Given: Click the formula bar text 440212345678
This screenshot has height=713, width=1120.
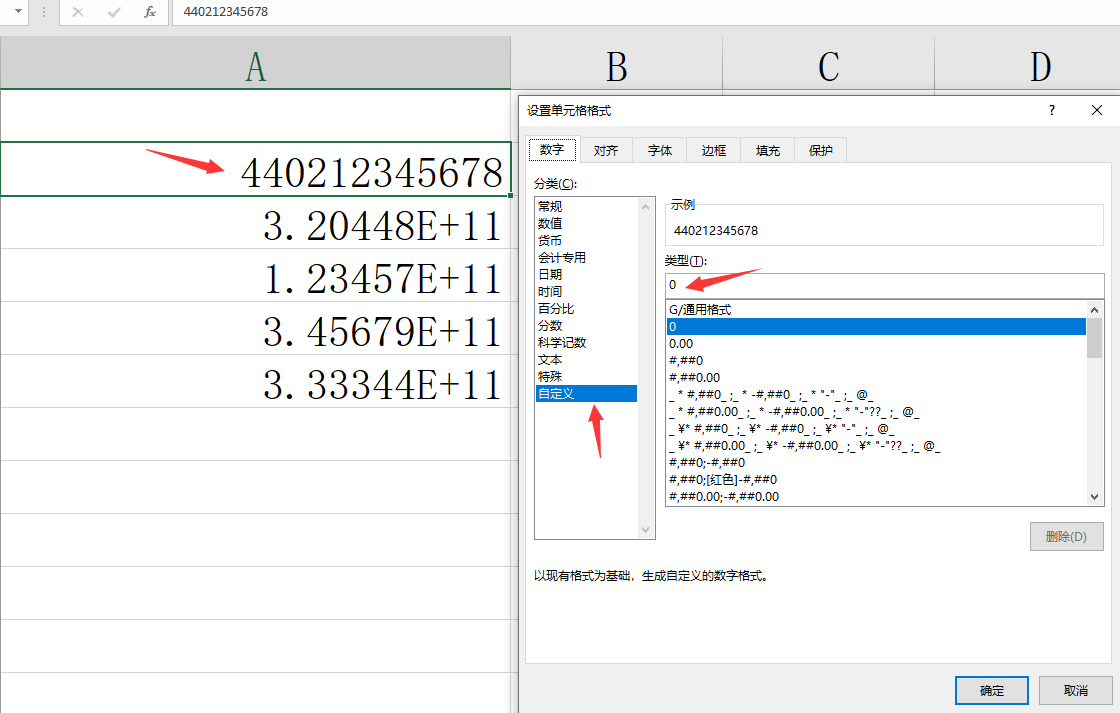Looking at the screenshot, I should click(226, 12).
